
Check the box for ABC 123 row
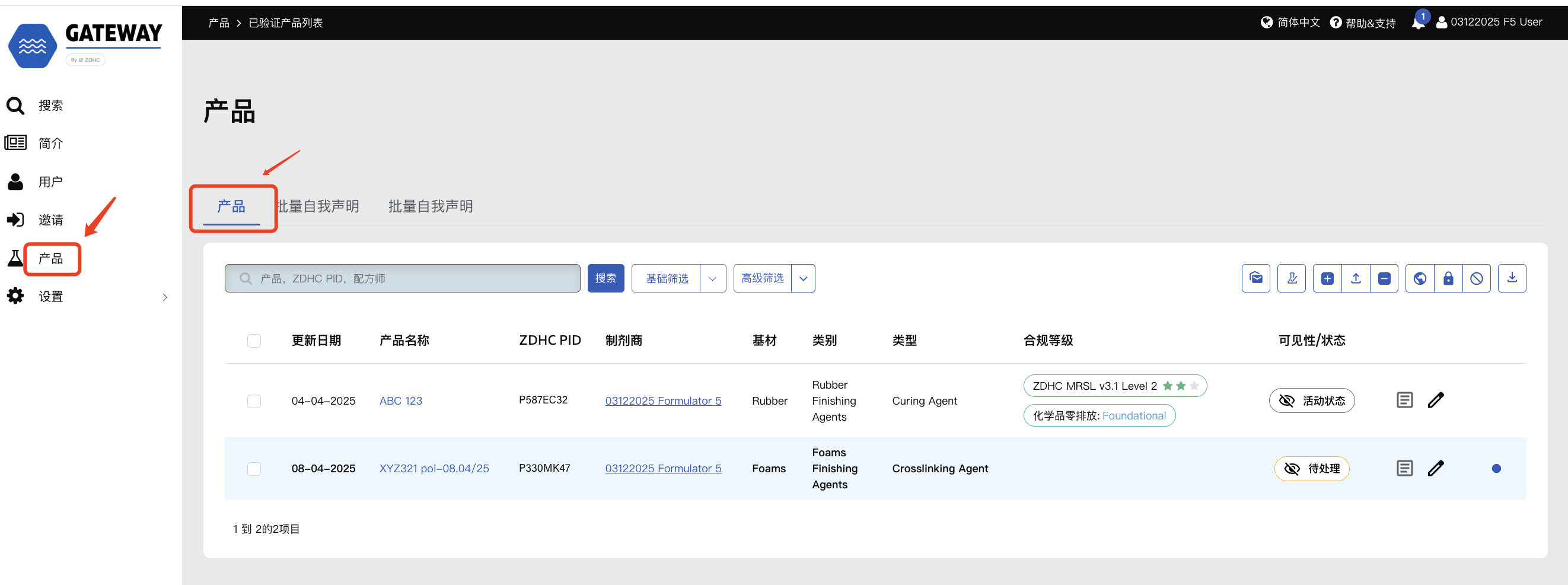[x=254, y=401]
